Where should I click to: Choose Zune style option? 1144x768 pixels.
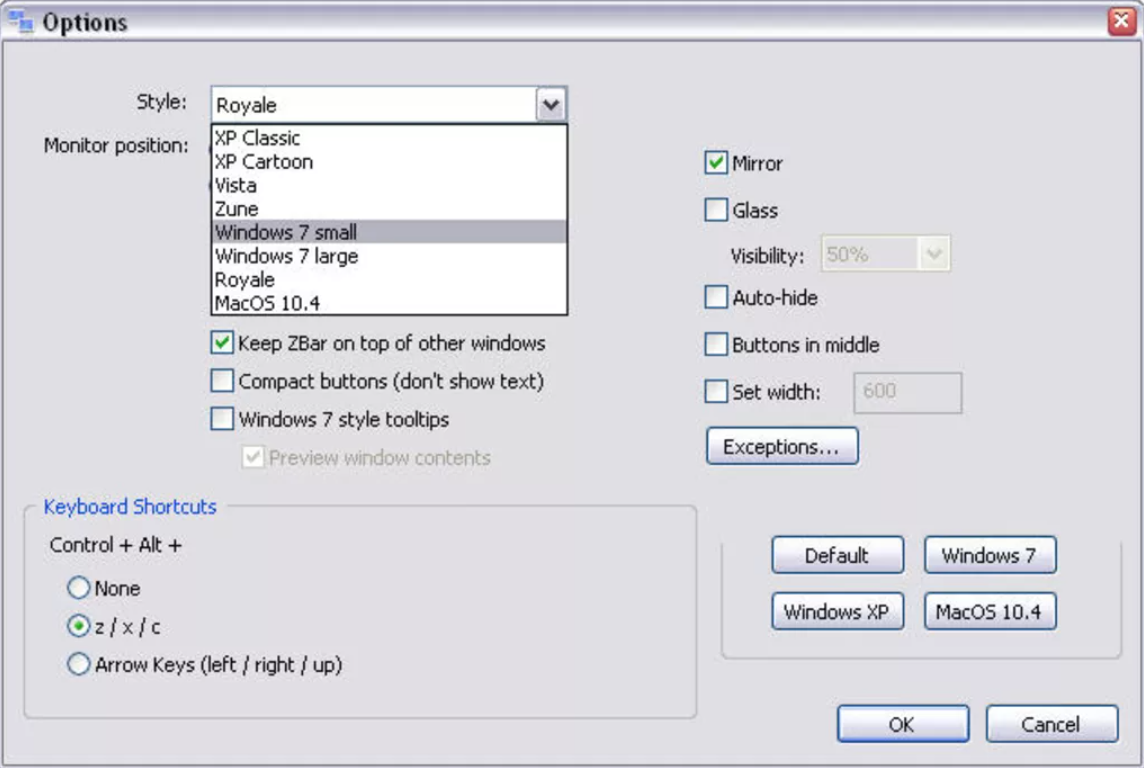[x=389, y=209]
